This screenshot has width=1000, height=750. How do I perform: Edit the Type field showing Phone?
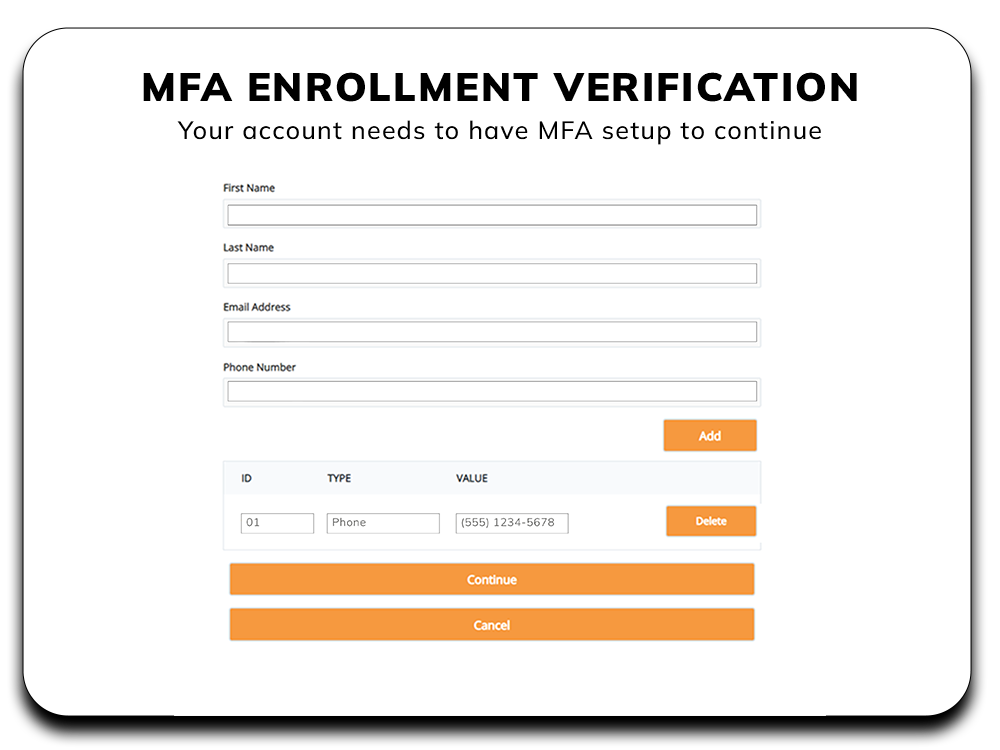[383, 522]
